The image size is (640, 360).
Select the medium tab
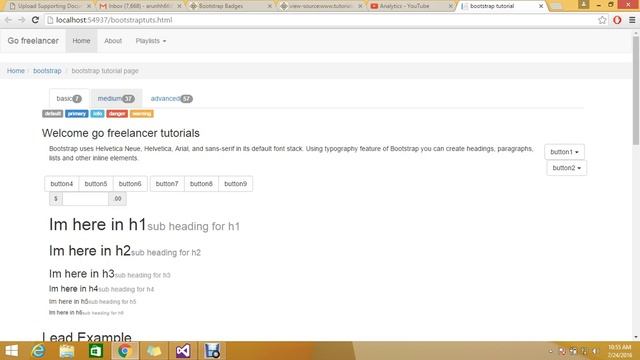click(116, 98)
